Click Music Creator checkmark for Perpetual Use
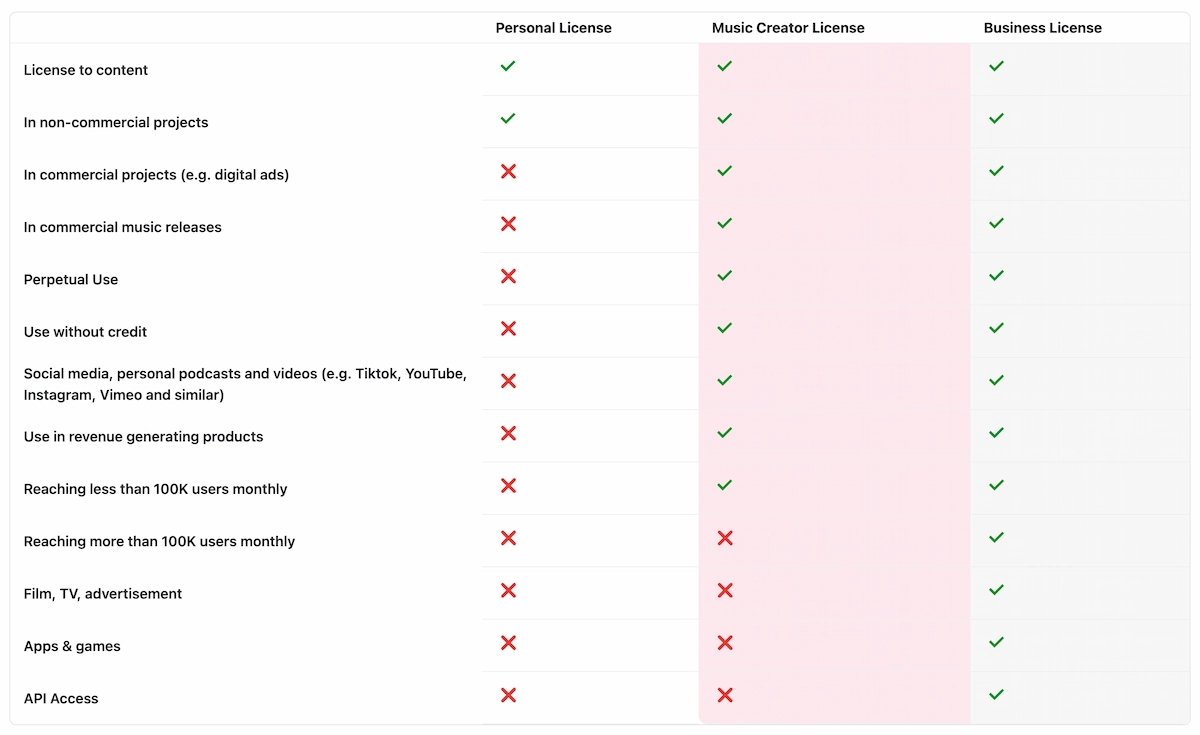This screenshot has width=1200, height=735. [x=725, y=275]
